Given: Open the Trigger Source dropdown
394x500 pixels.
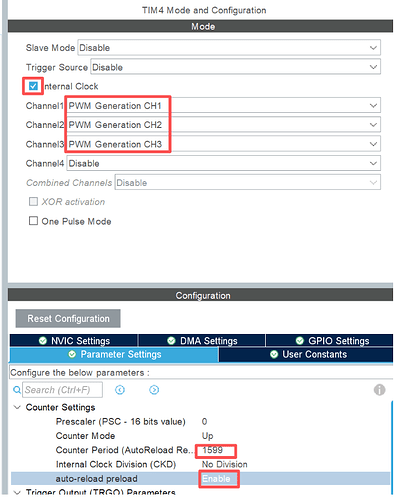Looking at the screenshot, I should click(235, 67).
